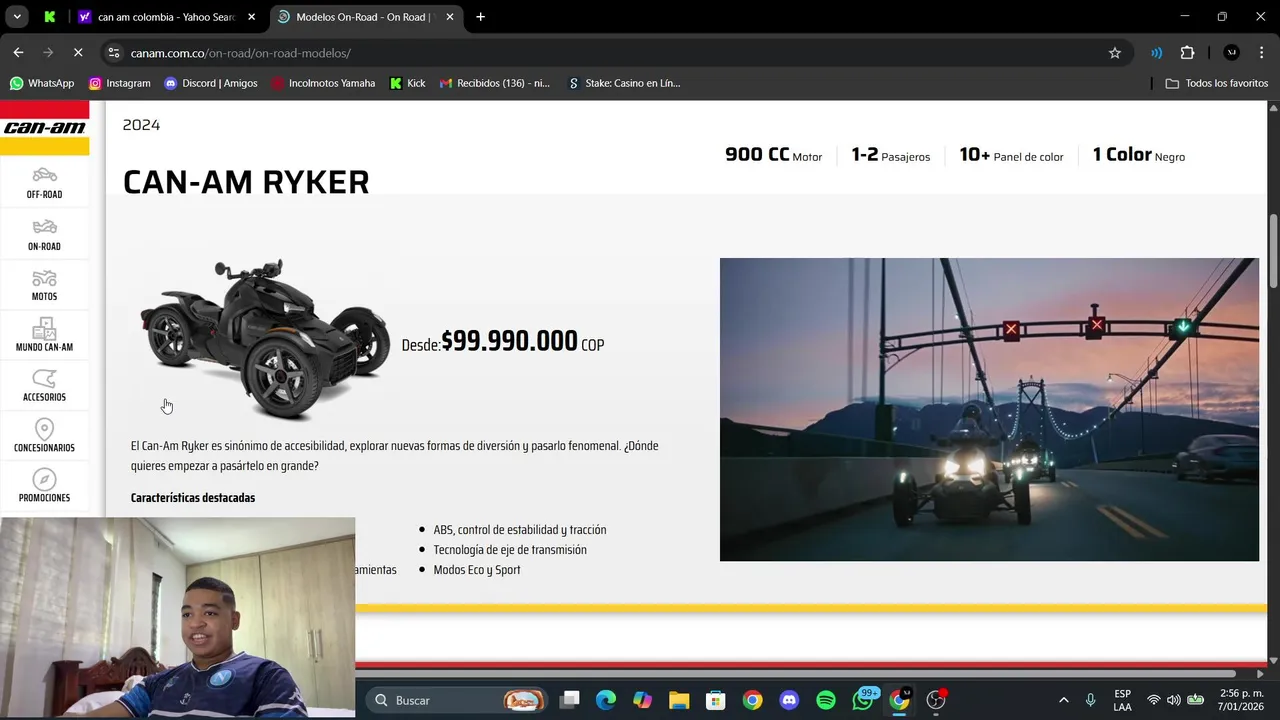Click the 1 Color Negro spec

(1138, 155)
